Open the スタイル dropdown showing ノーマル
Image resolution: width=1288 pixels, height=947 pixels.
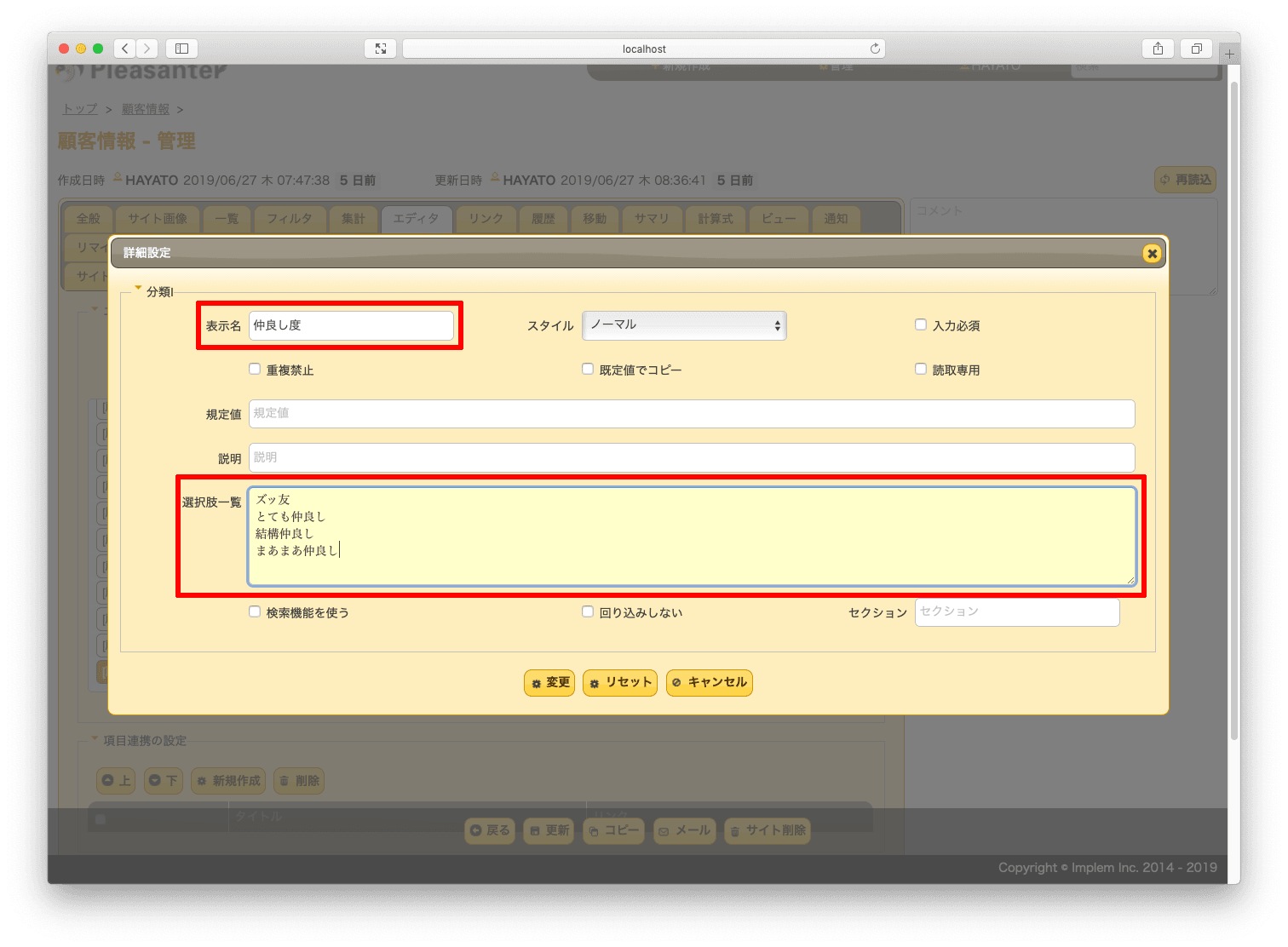(684, 325)
